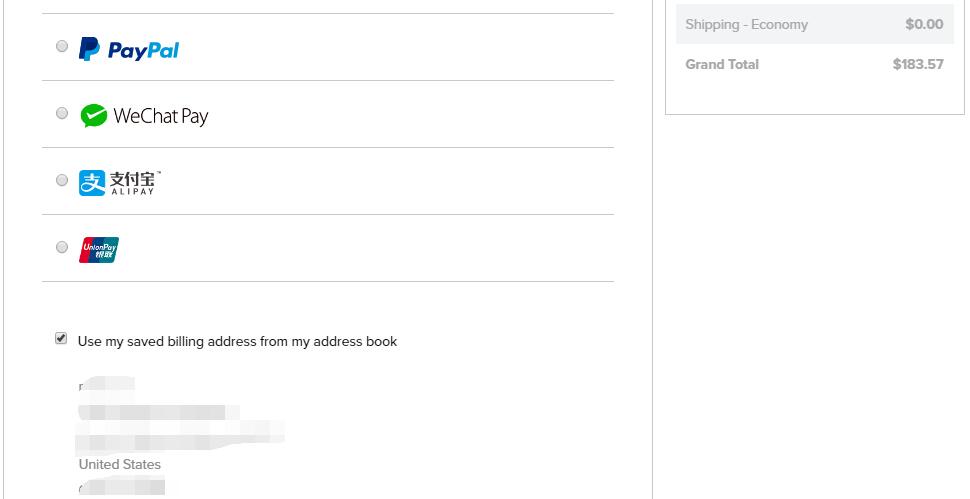Click the 'Use my saved billing address' label
The image size is (970, 499).
238,341
